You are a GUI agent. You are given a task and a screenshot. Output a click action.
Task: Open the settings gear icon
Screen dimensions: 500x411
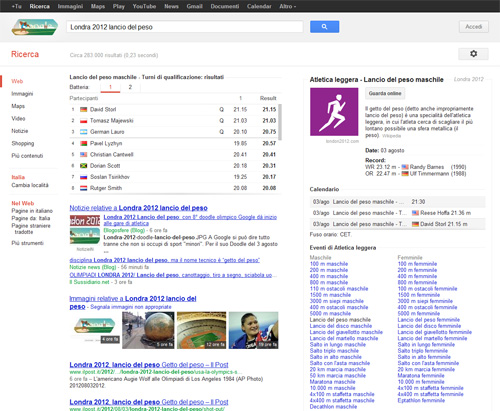(x=473, y=54)
